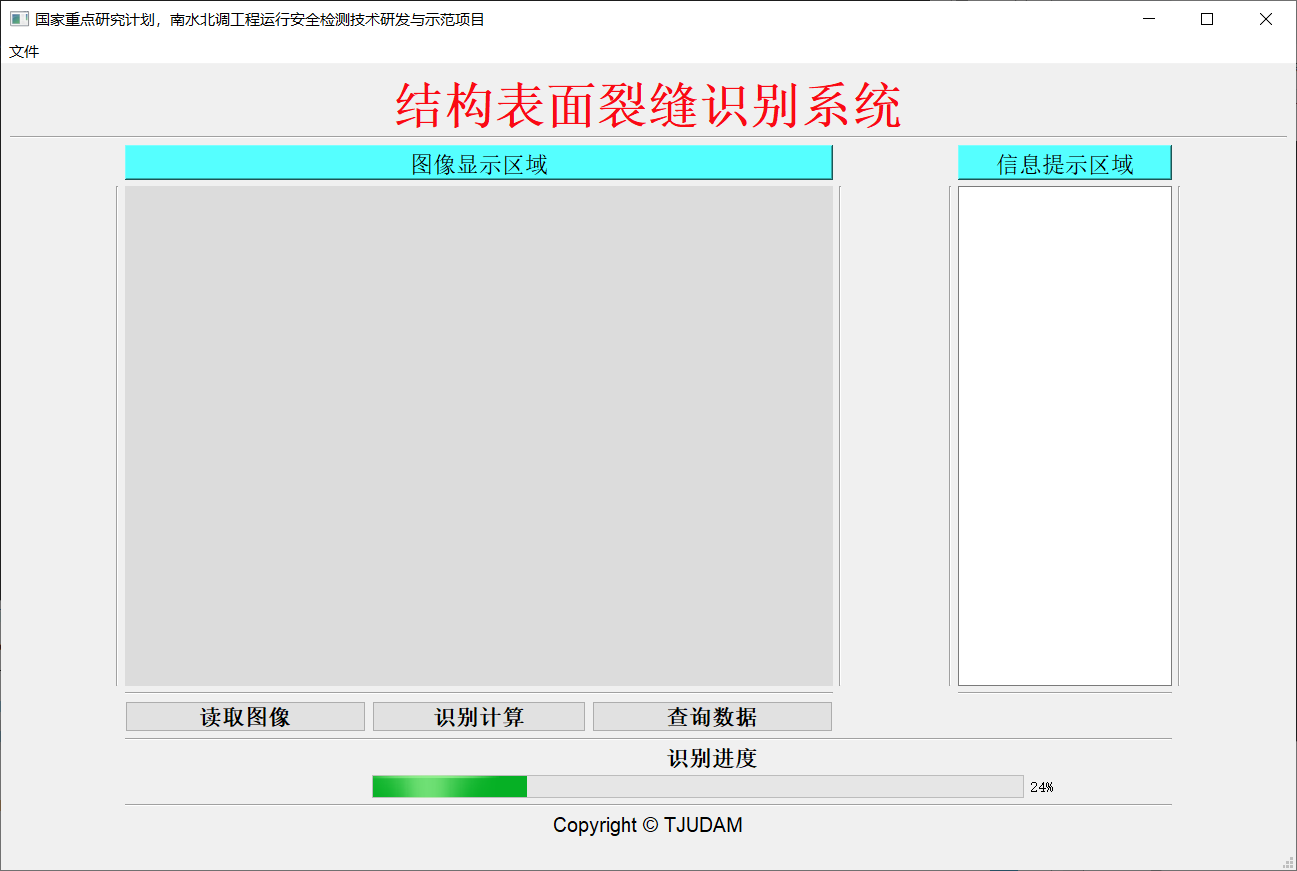
Task: Click the 识别计算 button to start recognition
Action: tap(478, 716)
